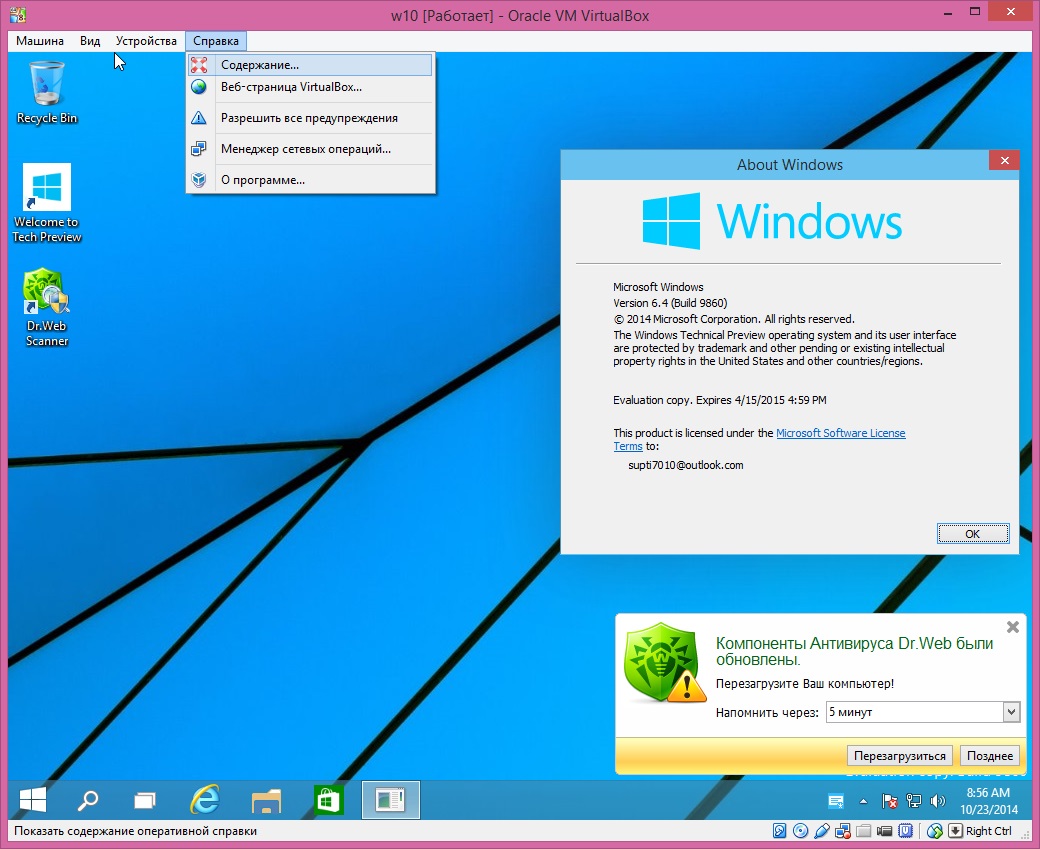Click the mouse integration indicator icon

935,831
